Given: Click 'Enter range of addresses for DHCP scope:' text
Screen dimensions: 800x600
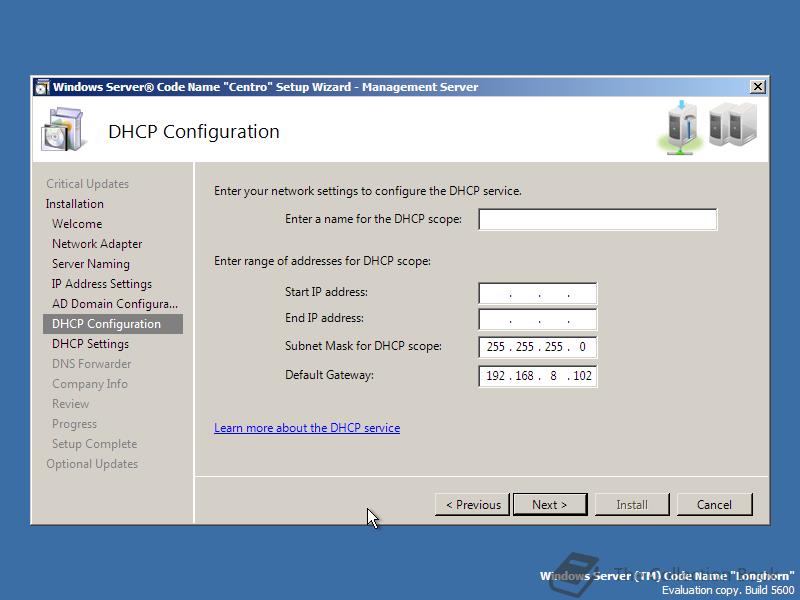Looking at the screenshot, I should [322, 261].
